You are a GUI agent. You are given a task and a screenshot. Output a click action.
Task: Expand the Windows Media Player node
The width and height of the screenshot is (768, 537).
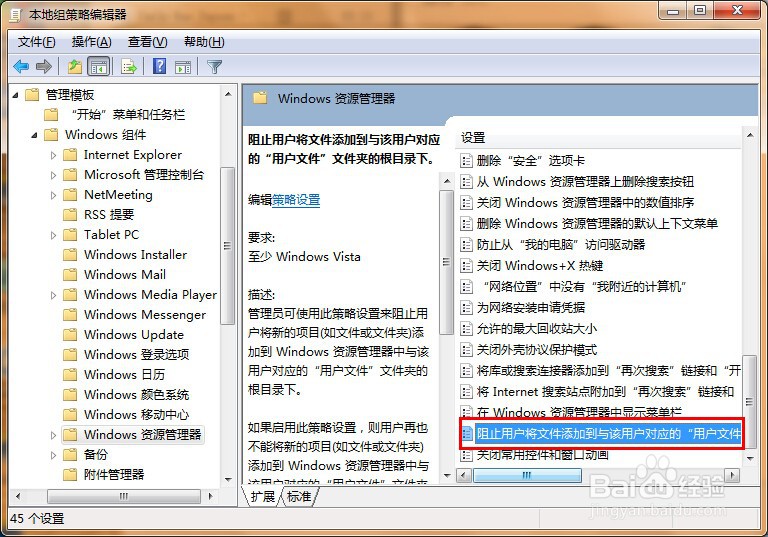pyautogui.click(x=53, y=295)
